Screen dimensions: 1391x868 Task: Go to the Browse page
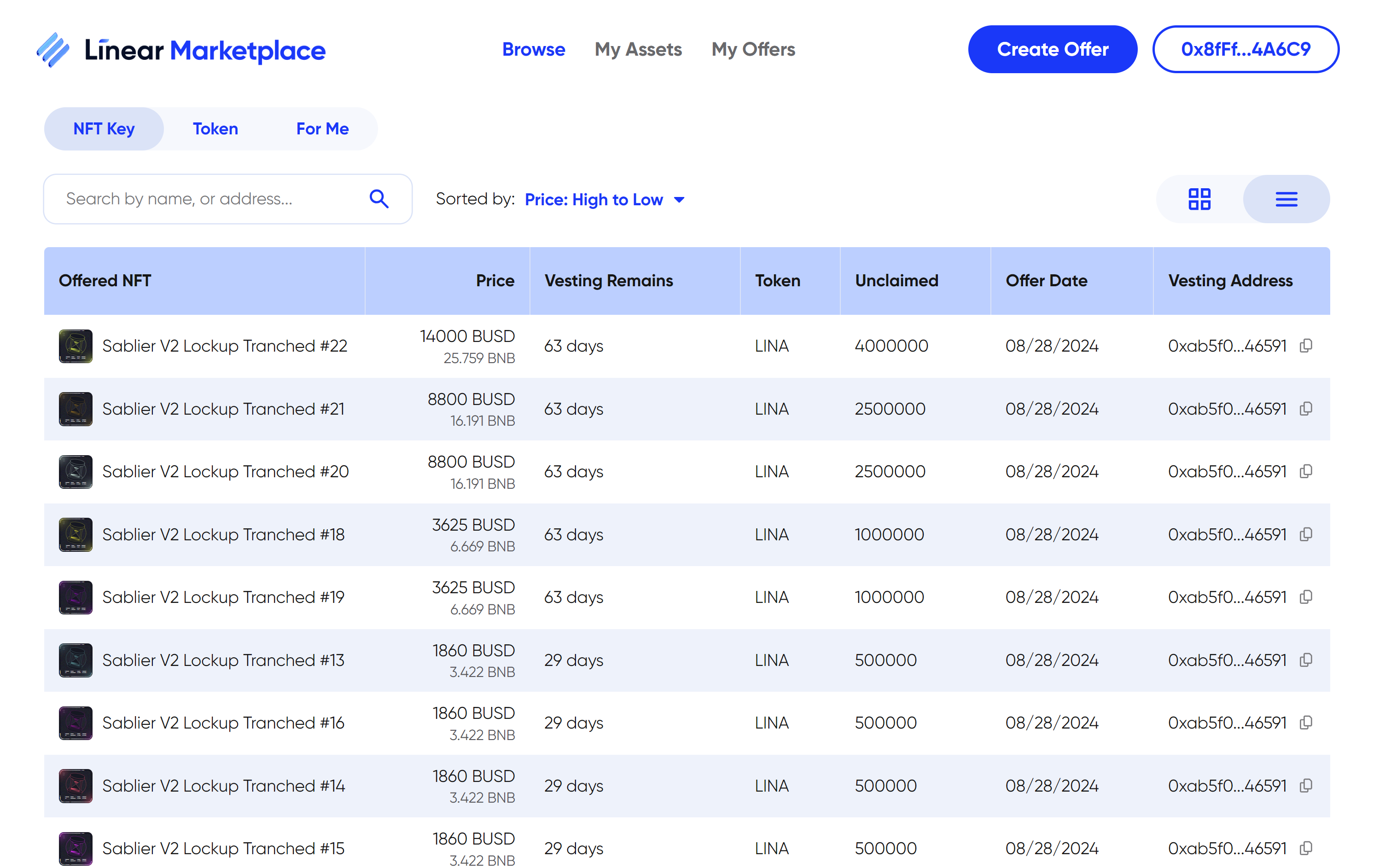click(534, 49)
